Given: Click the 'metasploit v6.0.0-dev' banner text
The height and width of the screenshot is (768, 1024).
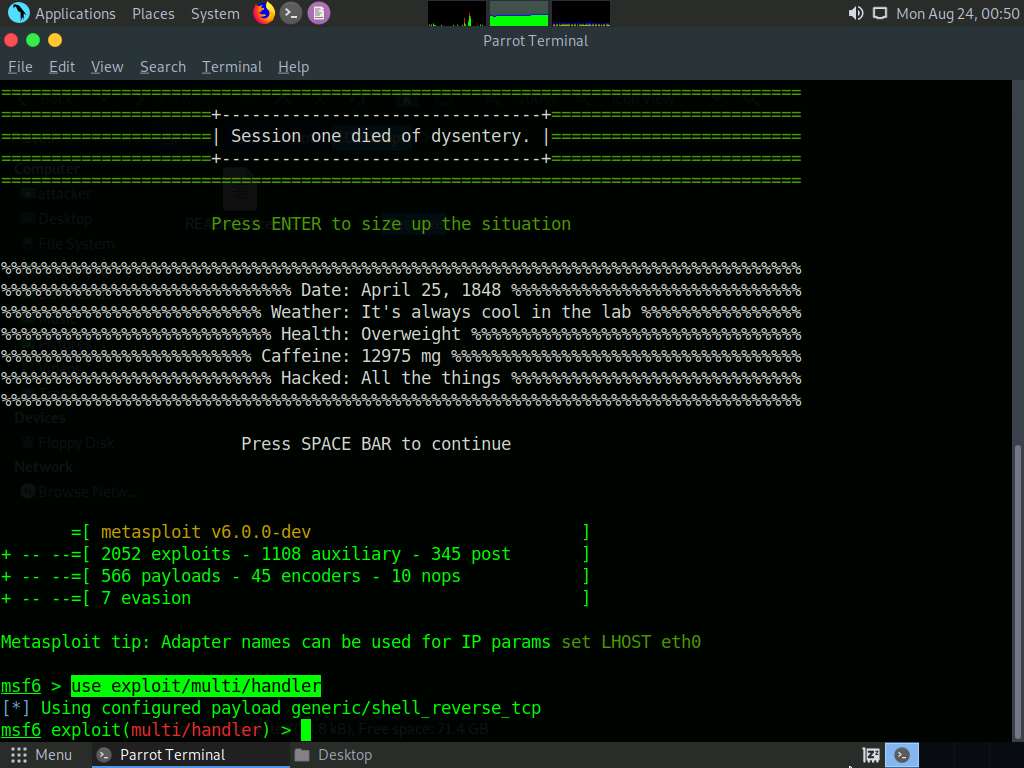Looking at the screenshot, I should [206, 532].
